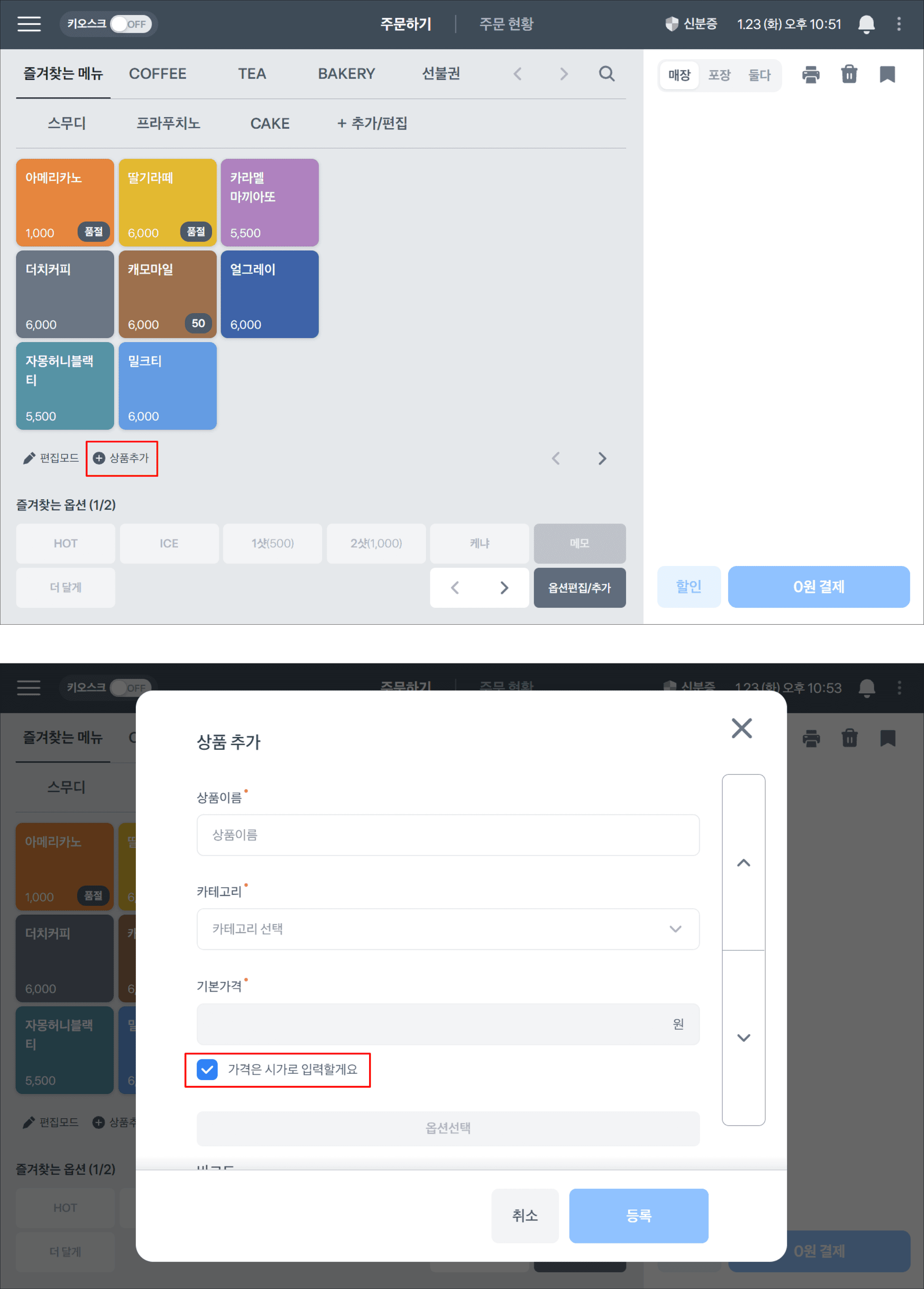Click the bookmark icon in top panel

pos(887,74)
